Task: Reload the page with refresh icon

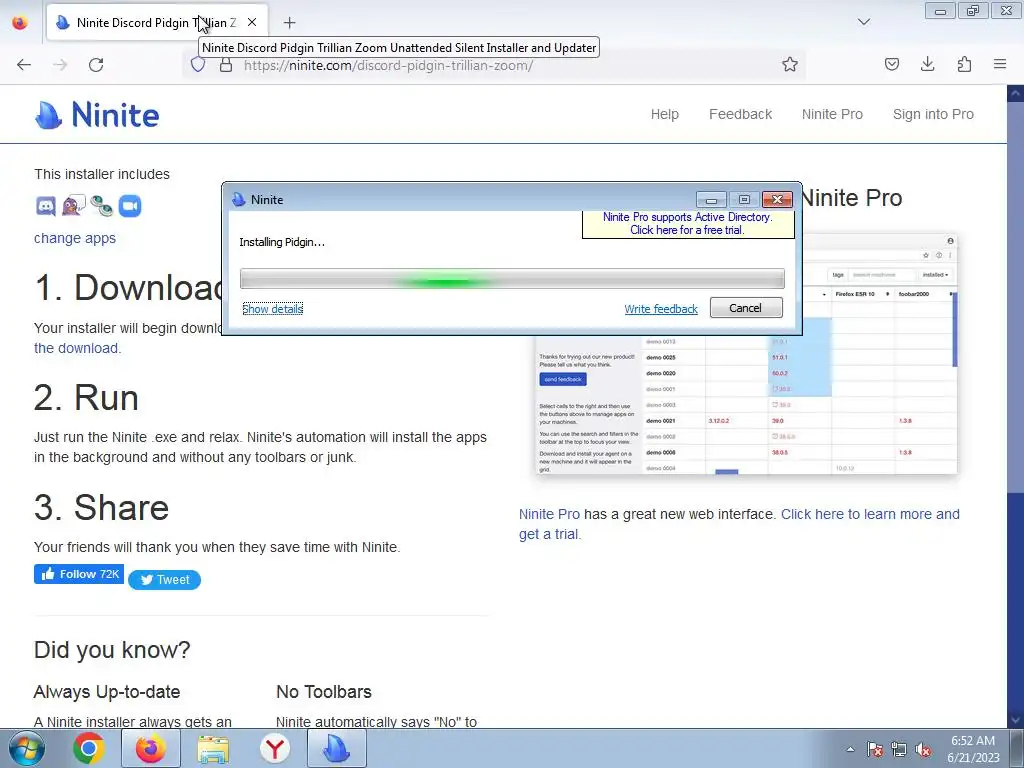Action: click(96, 65)
